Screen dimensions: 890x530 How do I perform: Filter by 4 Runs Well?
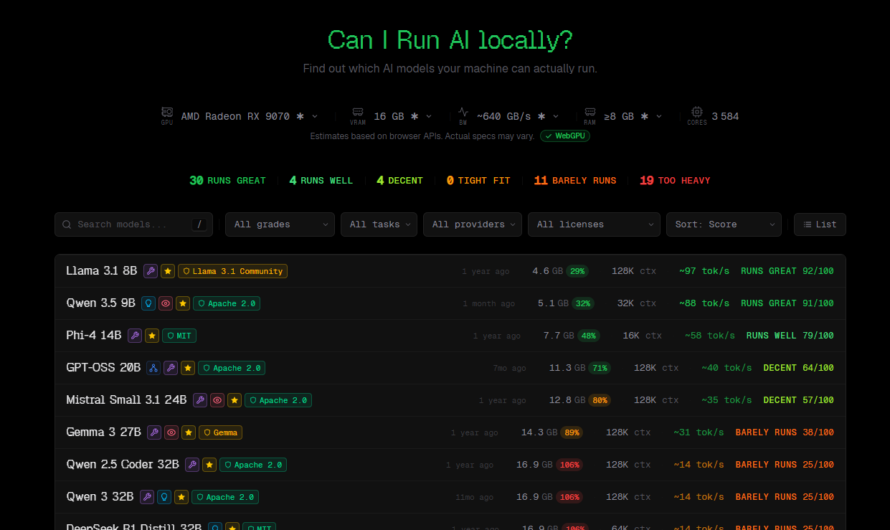321,180
